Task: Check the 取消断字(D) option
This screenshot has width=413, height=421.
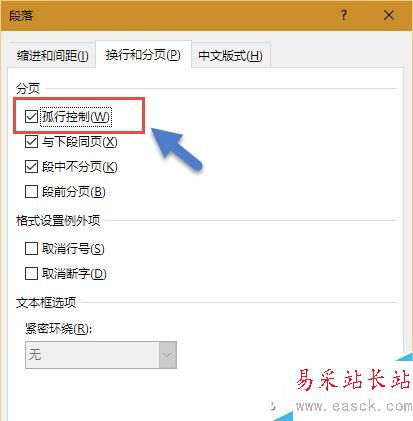Action: pos(31,274)
